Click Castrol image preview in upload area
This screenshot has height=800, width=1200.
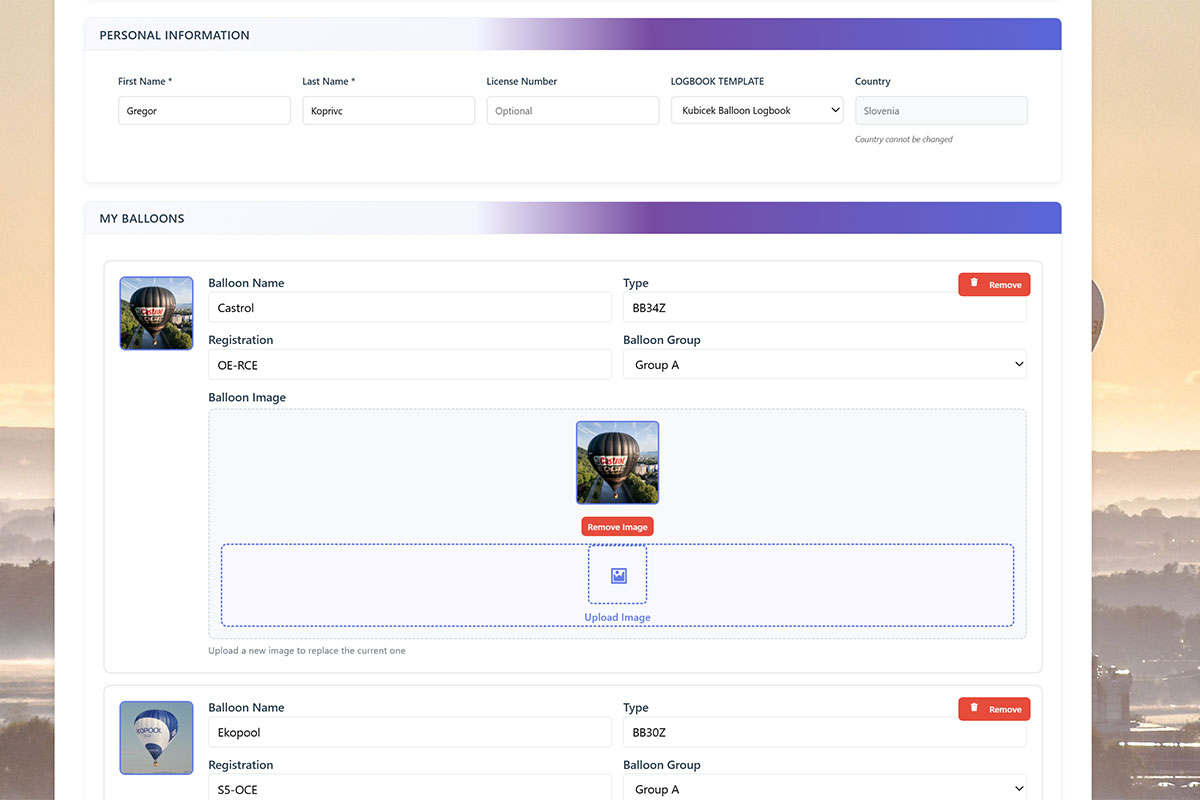pos(617,462)
